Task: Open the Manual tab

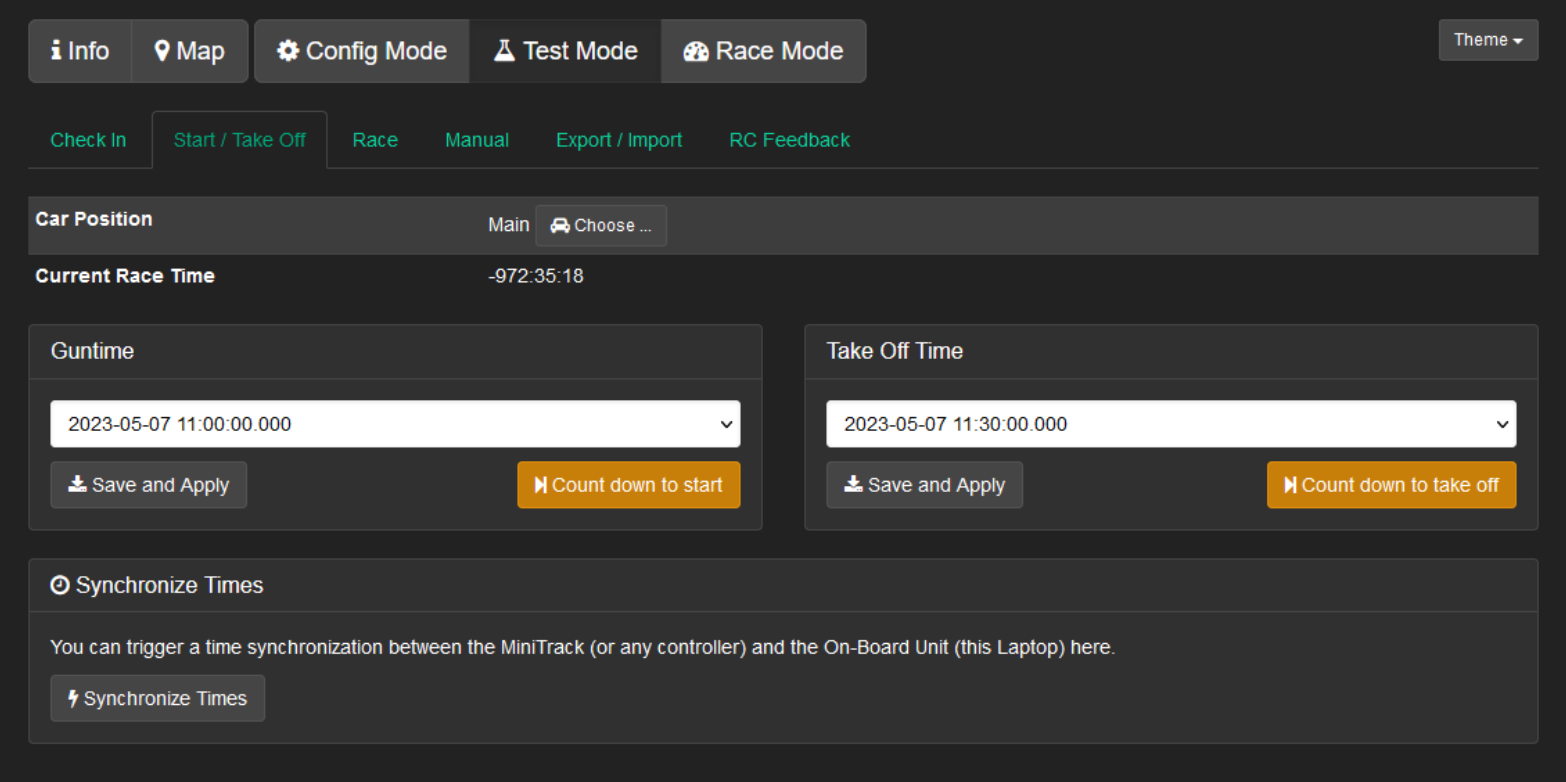Action: pos(477,140)
